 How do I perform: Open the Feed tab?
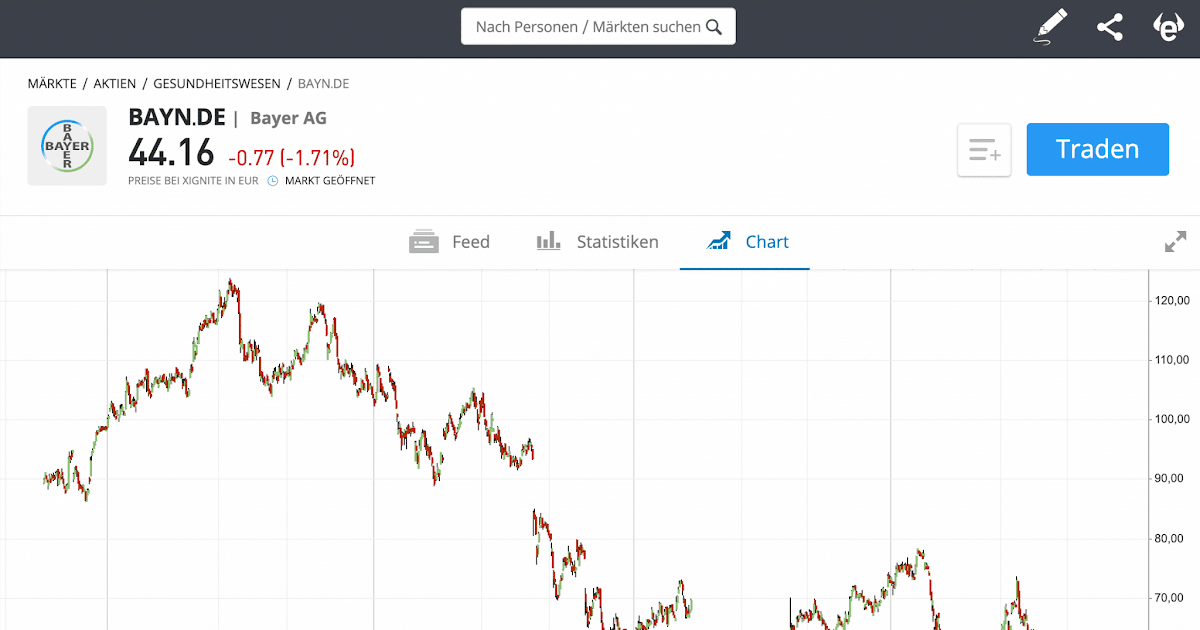[x=450, y=242]
